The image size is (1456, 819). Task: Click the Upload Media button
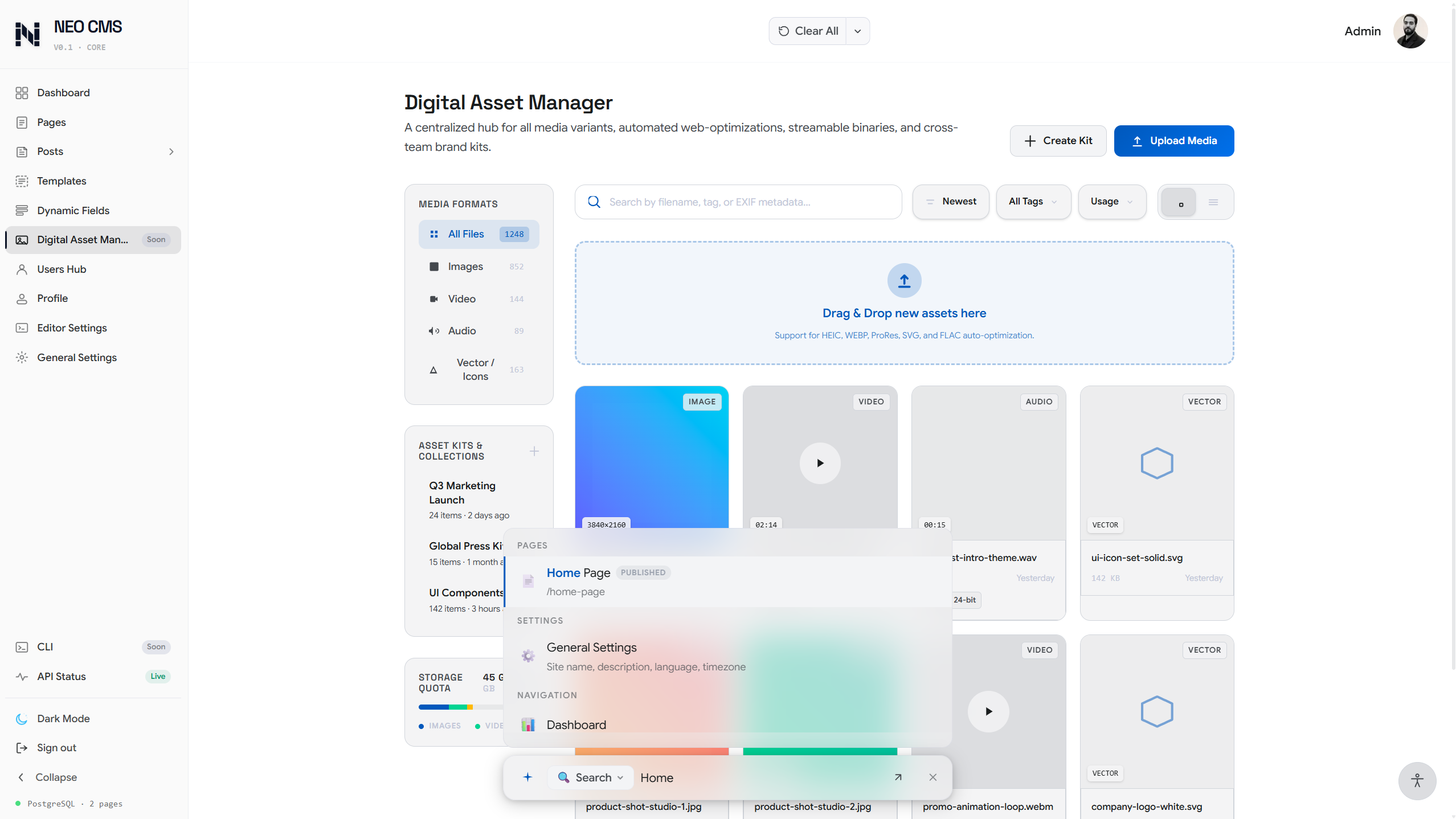coord(1173,141)
